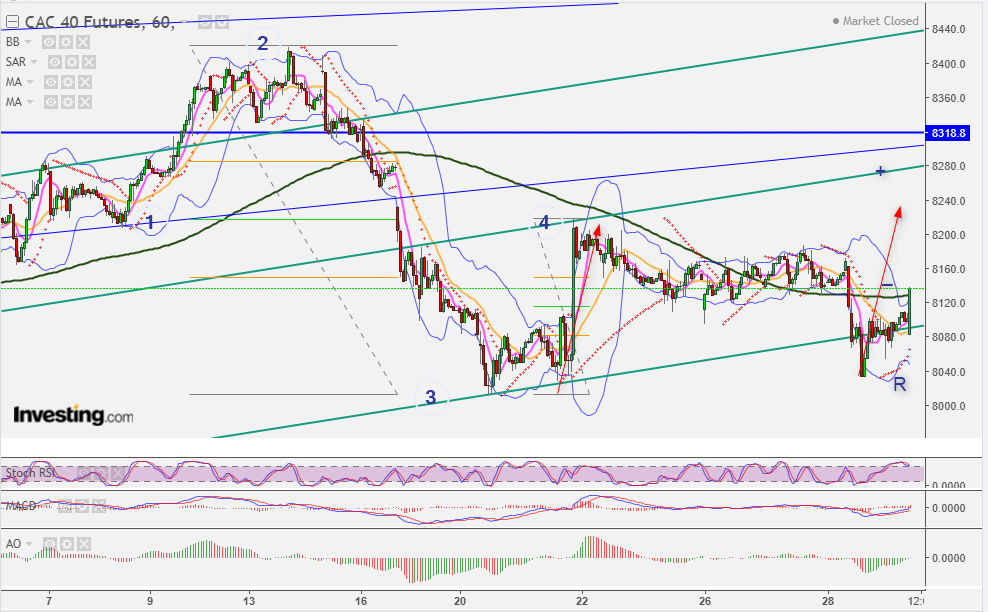
Task: Expand the first MA indicator dropdown arrow
Action: tap(30, 82)
